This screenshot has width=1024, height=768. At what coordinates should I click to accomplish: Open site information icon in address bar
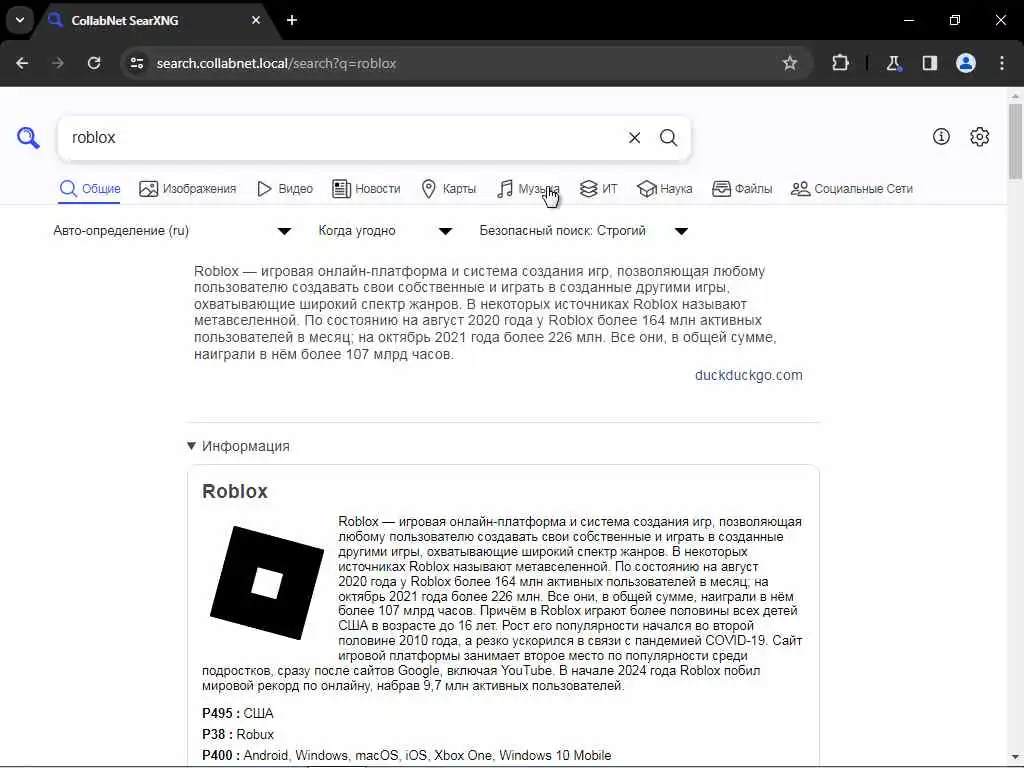click(136, 63)
